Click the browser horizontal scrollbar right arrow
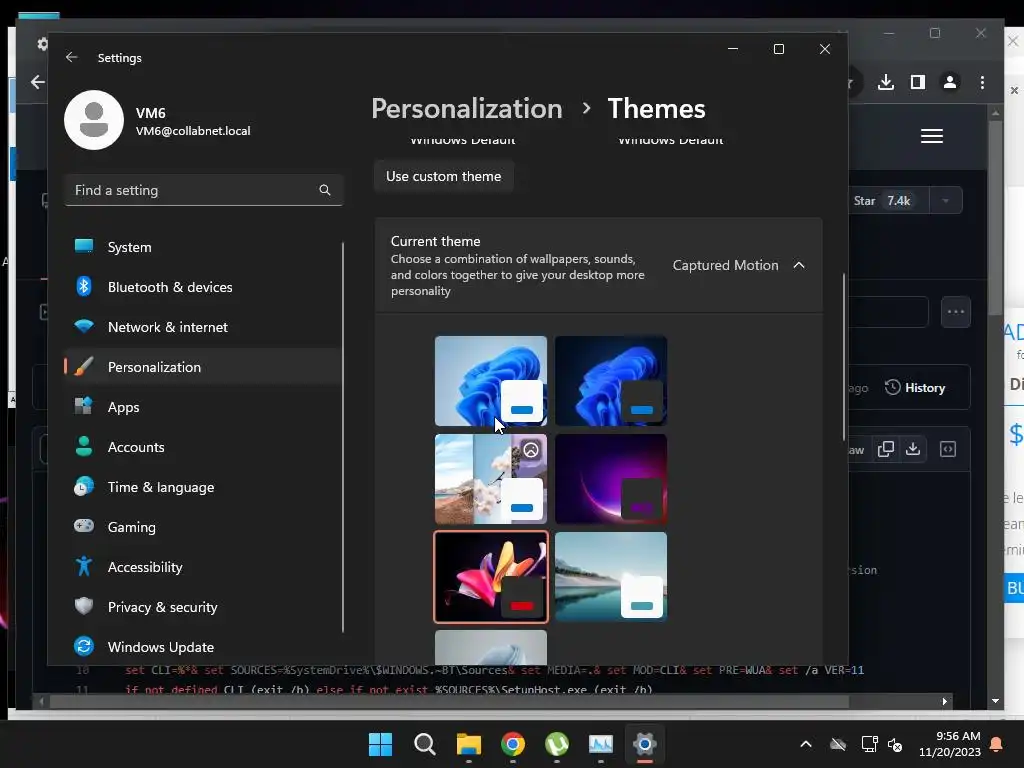 (x=944, y=701)
